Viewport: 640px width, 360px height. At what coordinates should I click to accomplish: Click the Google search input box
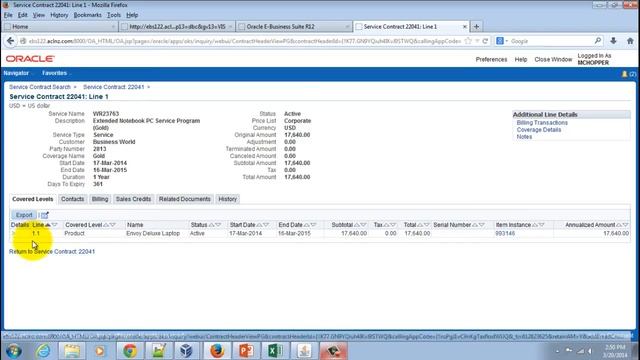click(551, 41)
